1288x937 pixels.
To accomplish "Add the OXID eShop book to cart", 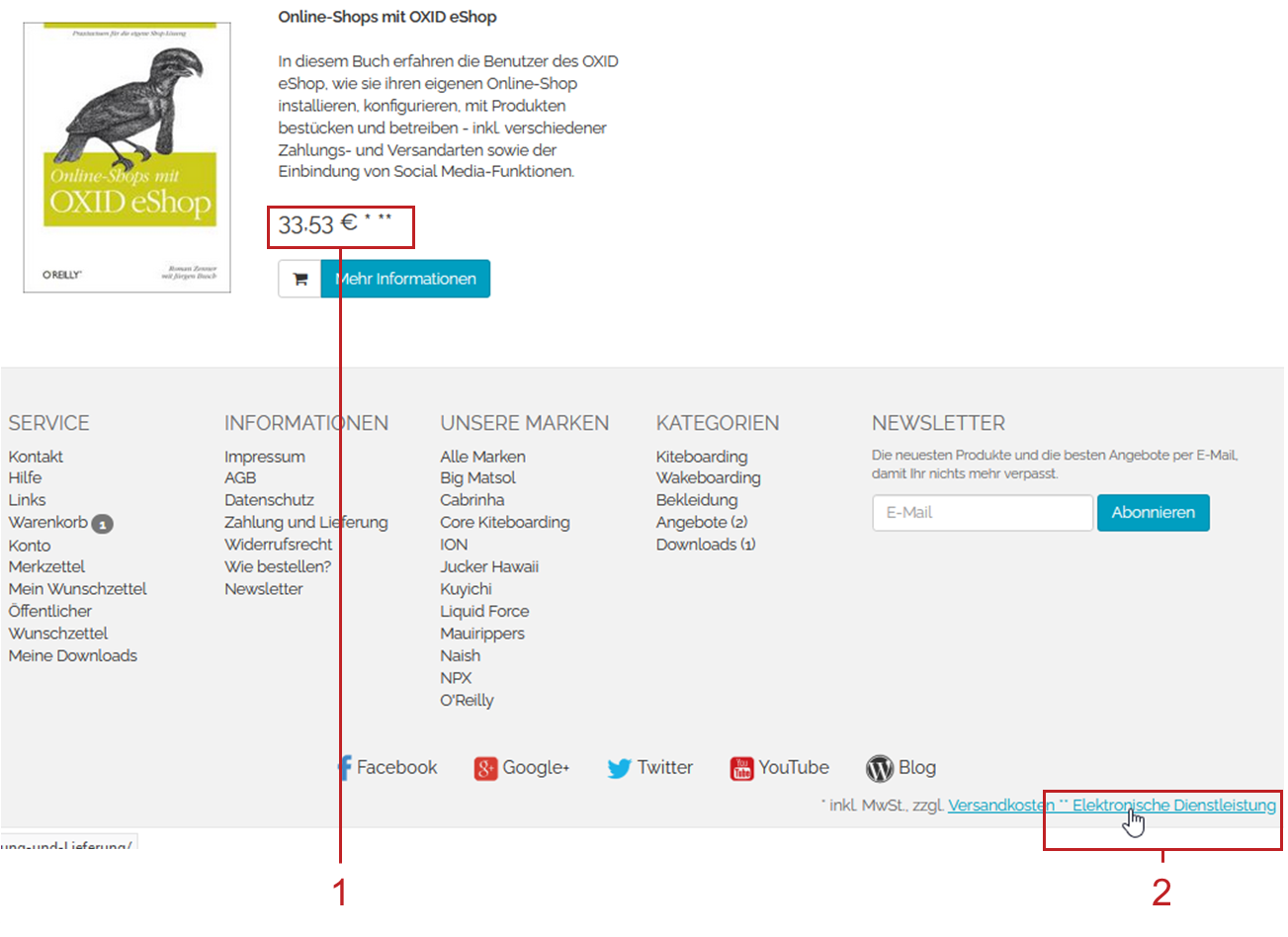I will 300,279.
